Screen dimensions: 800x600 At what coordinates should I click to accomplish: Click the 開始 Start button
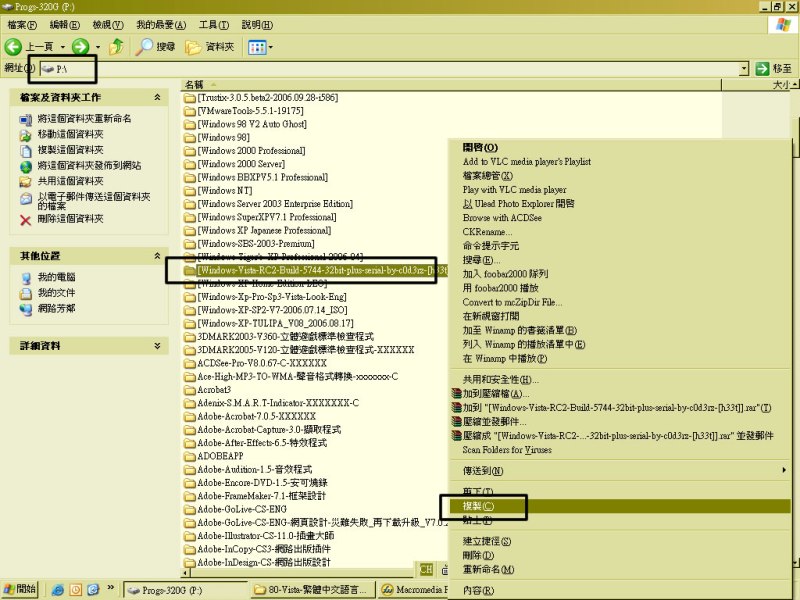coord(20,589)
